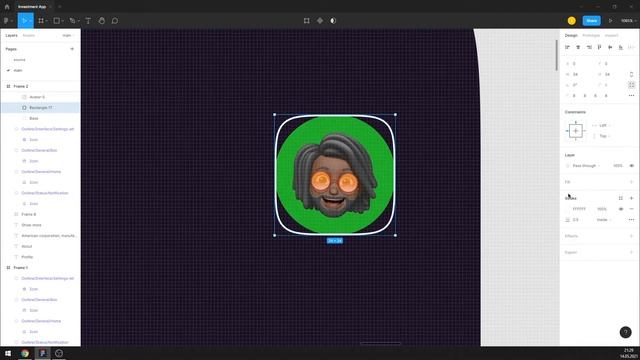Image resolution: width=640 pixels, height=360 pixels.
Task: Open advanced stroke options ellipsis
Action: point(631,220)
